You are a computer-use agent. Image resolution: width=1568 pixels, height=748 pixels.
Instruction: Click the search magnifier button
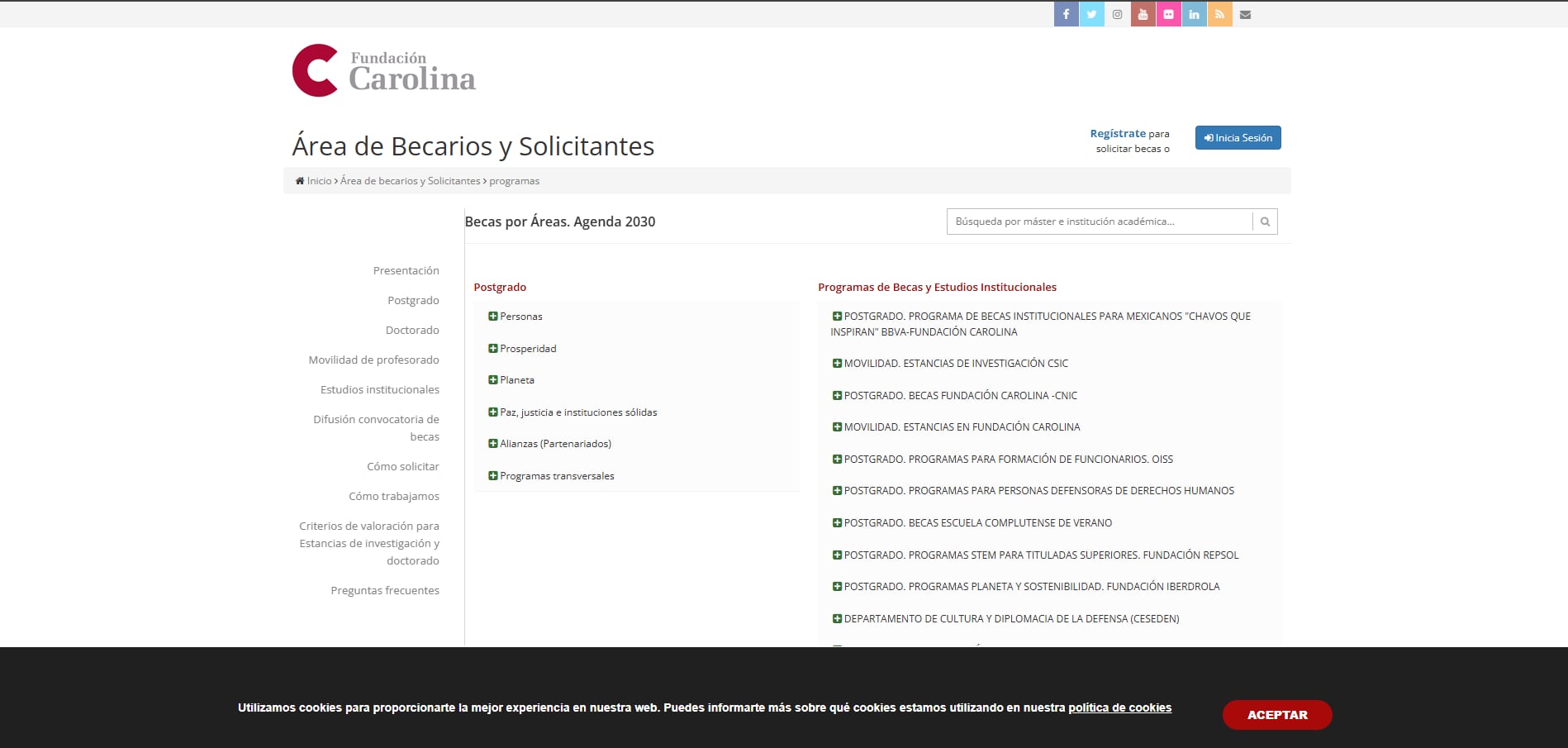point(1264,221)
